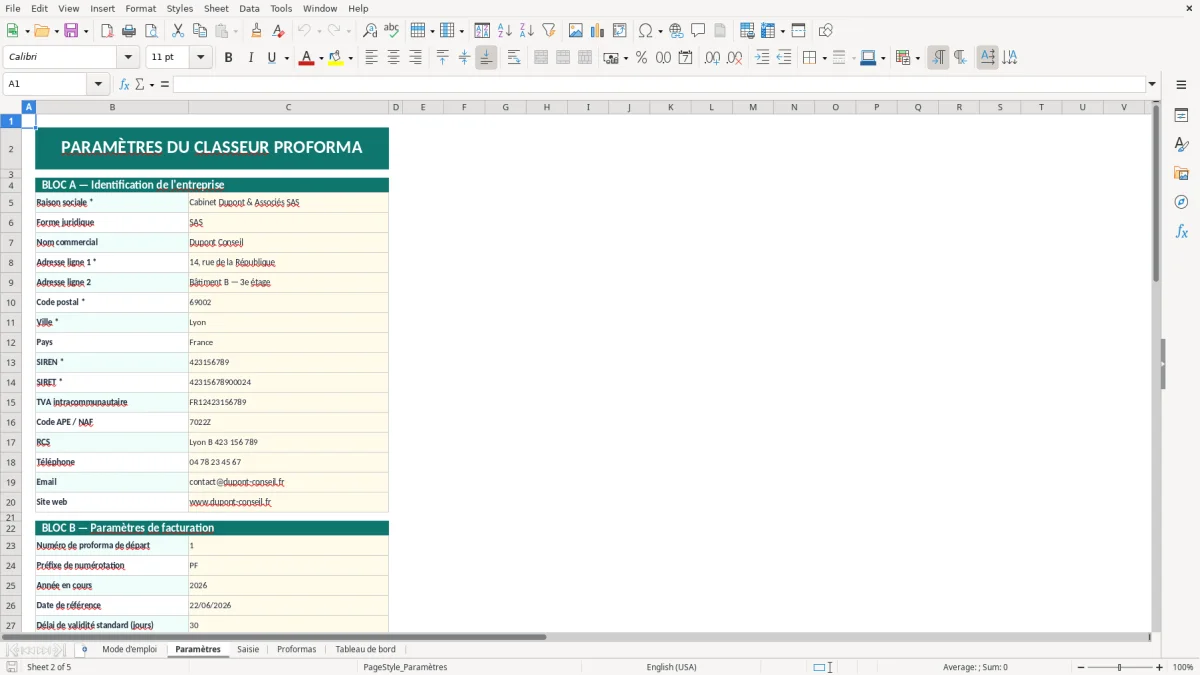
Task: Open the Select Function sum dropdown arrow
Action: (152, 85)
